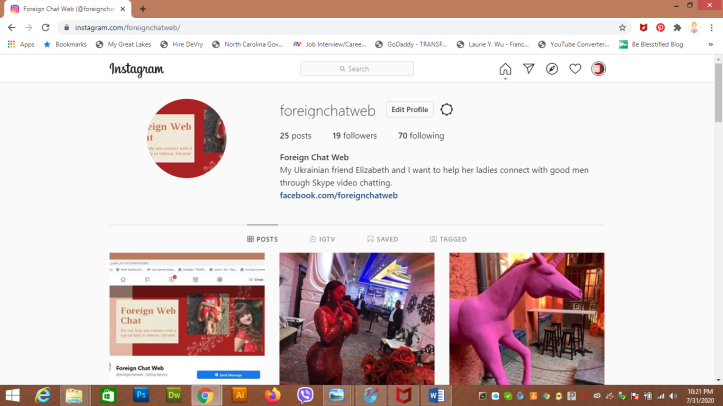Open profile avatar menu in navbar
This screenshot has width=723, height=406.
[x=599, y=69]
